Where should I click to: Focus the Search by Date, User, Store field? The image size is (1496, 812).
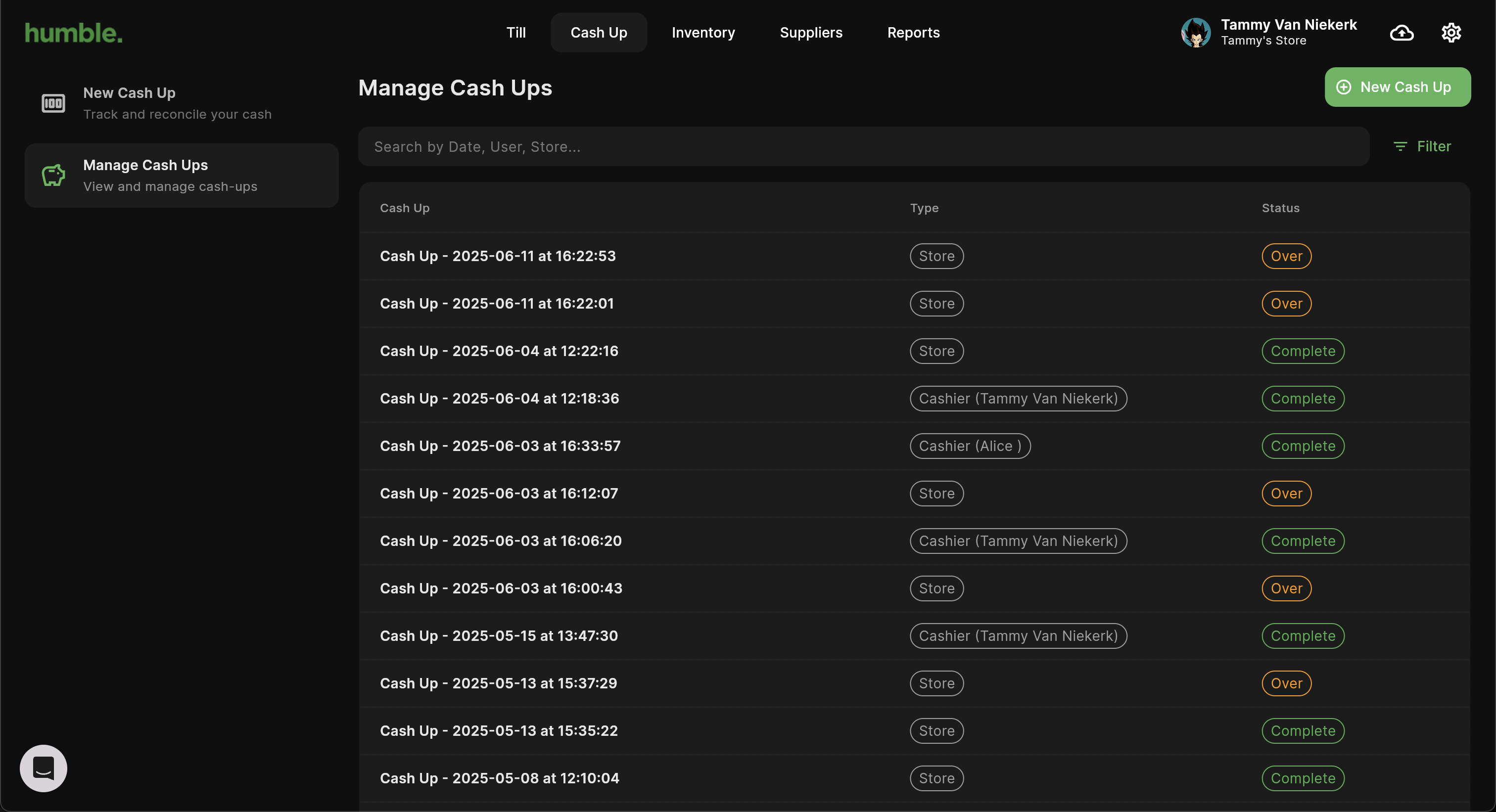click(864, 146)
